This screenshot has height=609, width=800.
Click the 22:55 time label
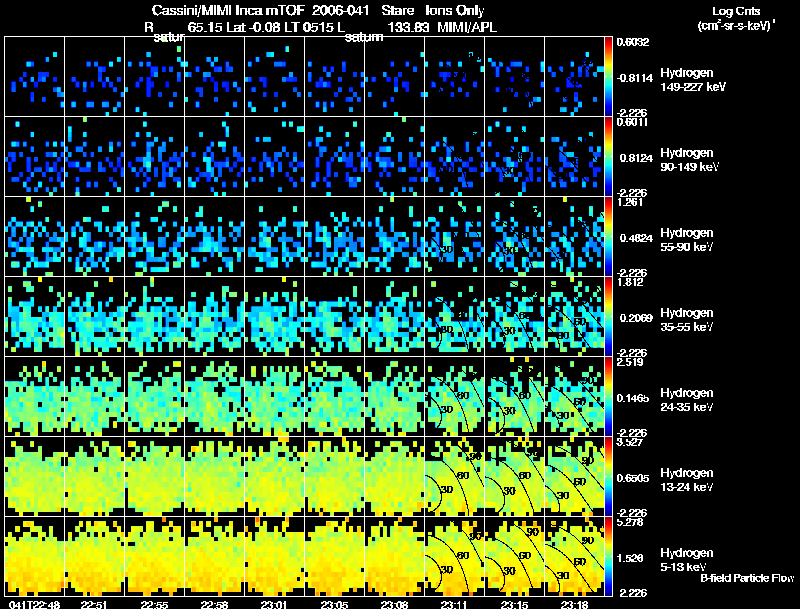[x=154, y=604]
